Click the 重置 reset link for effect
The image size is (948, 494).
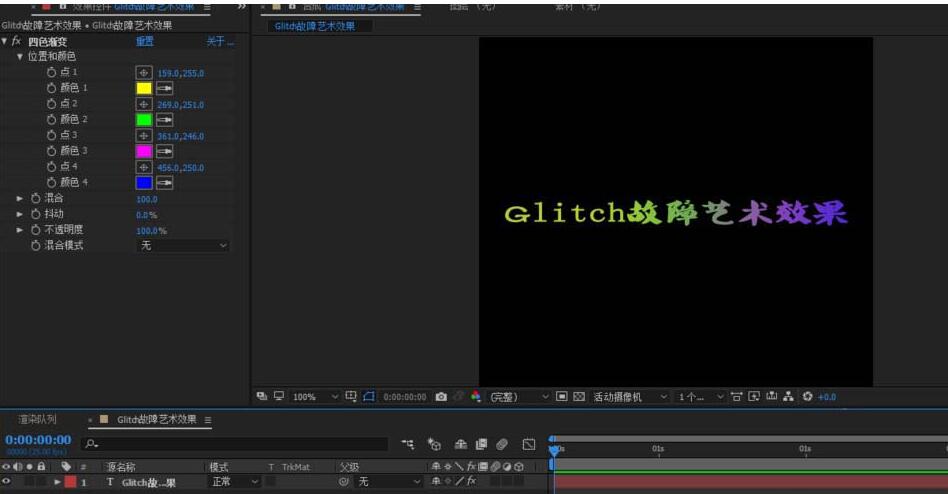tap(145, 42)
